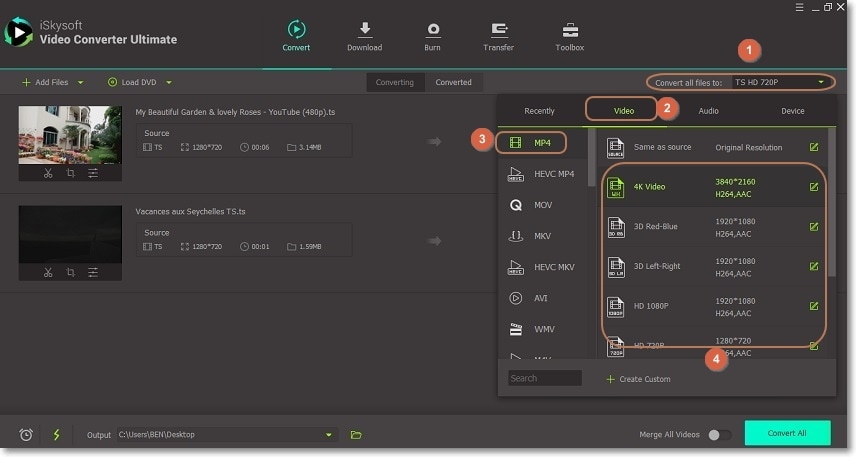Toggle Merge All Videos switch
This screenshot has width=856, height=457.
[720, 435]
